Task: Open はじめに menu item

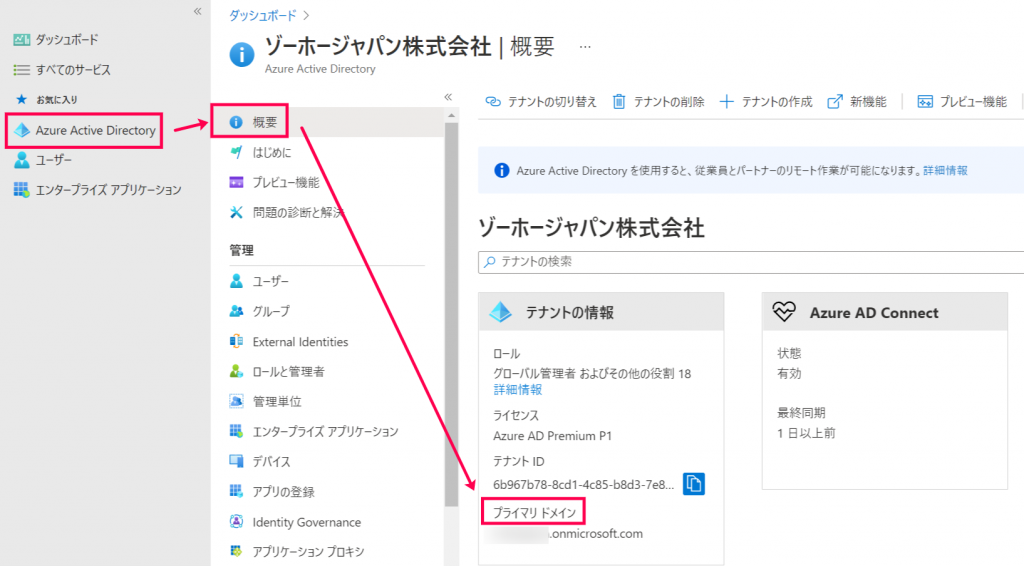Action: (x=272, y=153)
